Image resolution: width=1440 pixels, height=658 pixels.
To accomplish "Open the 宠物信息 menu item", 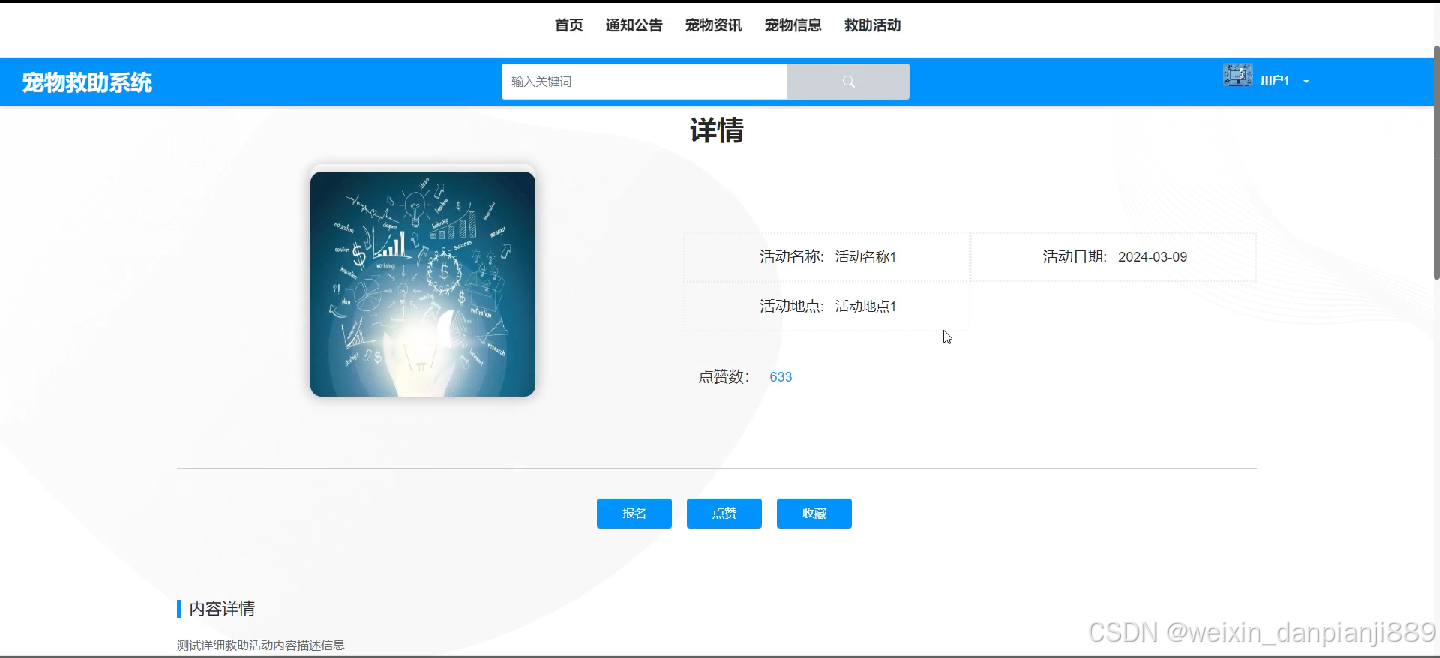I will point(793,25).
